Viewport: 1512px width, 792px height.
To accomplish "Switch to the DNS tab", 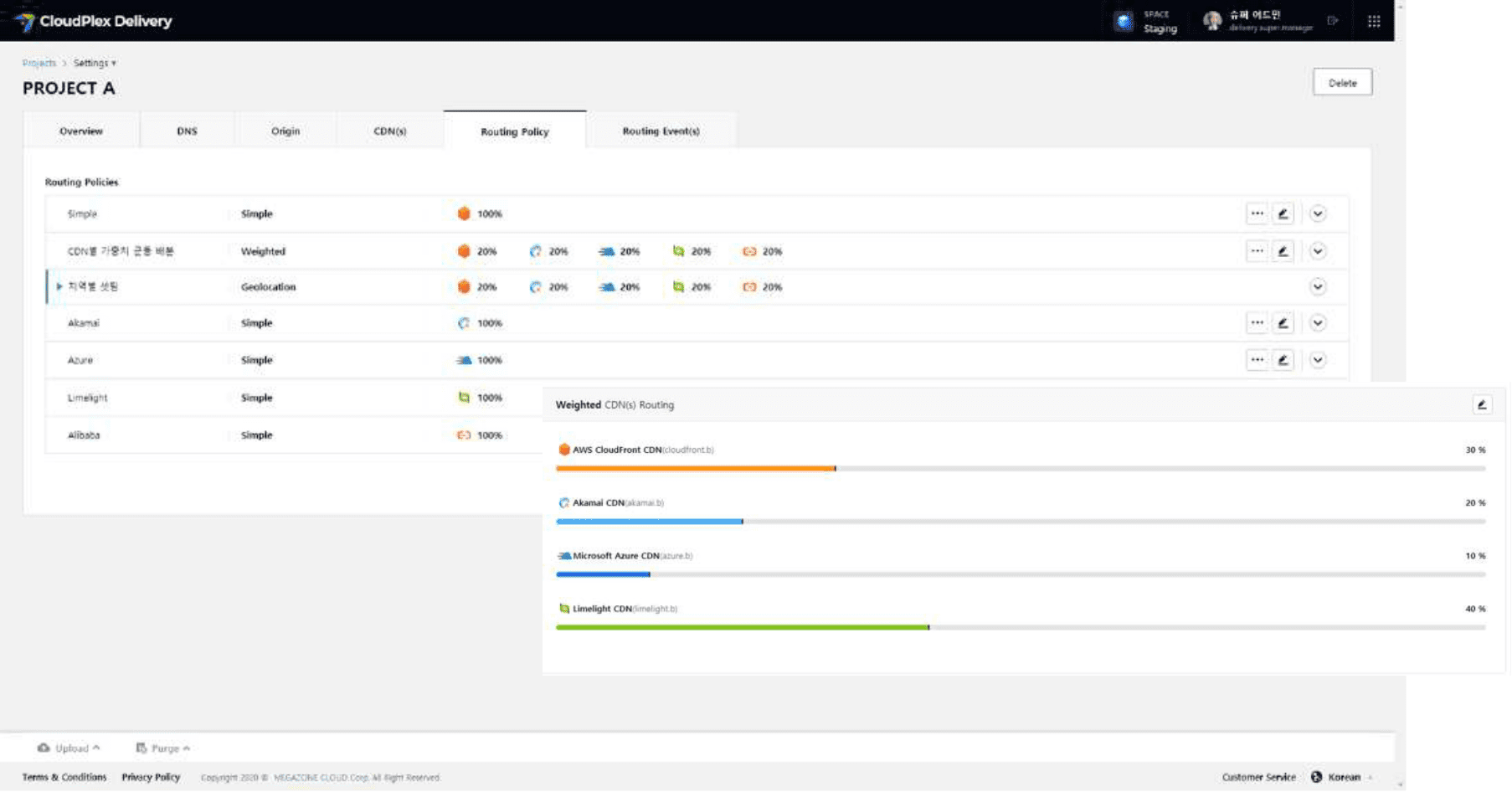I will point(187,131).
